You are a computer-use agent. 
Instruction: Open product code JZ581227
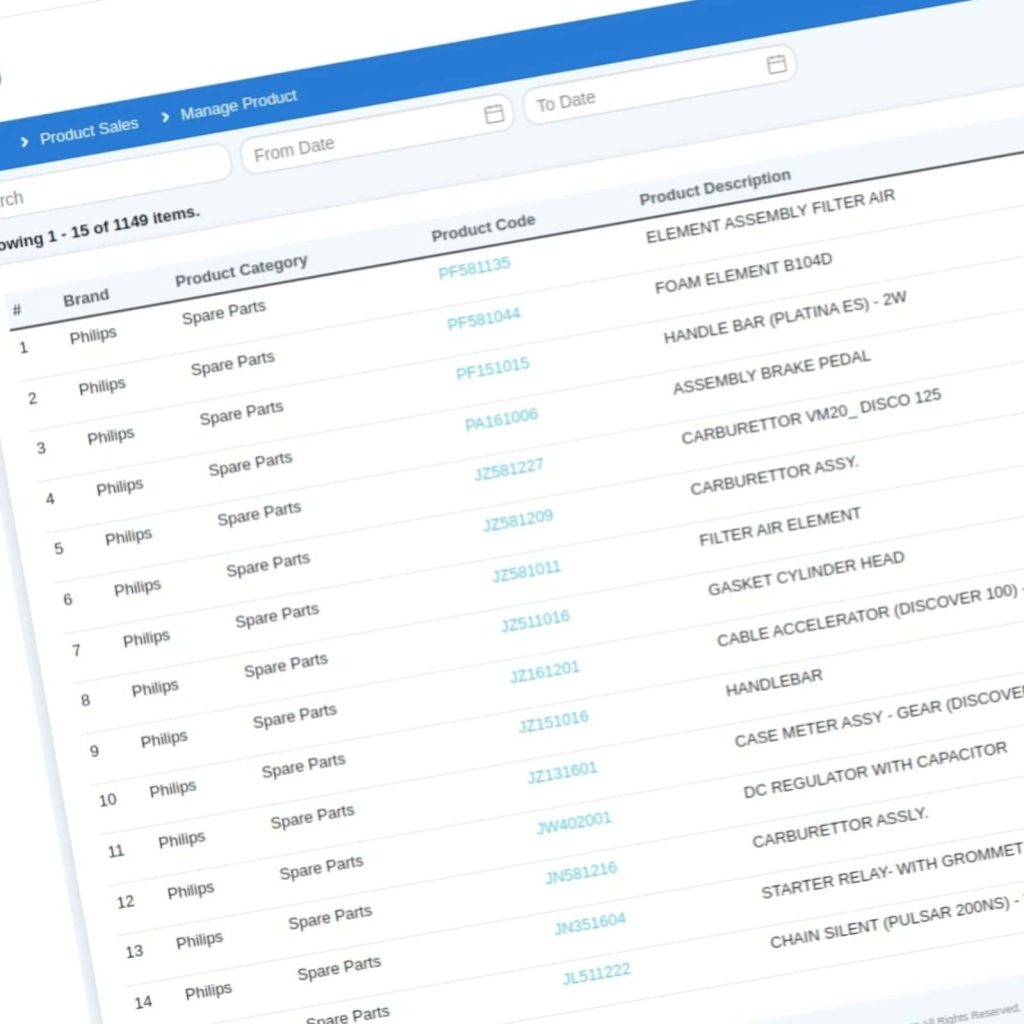(509, 470)
